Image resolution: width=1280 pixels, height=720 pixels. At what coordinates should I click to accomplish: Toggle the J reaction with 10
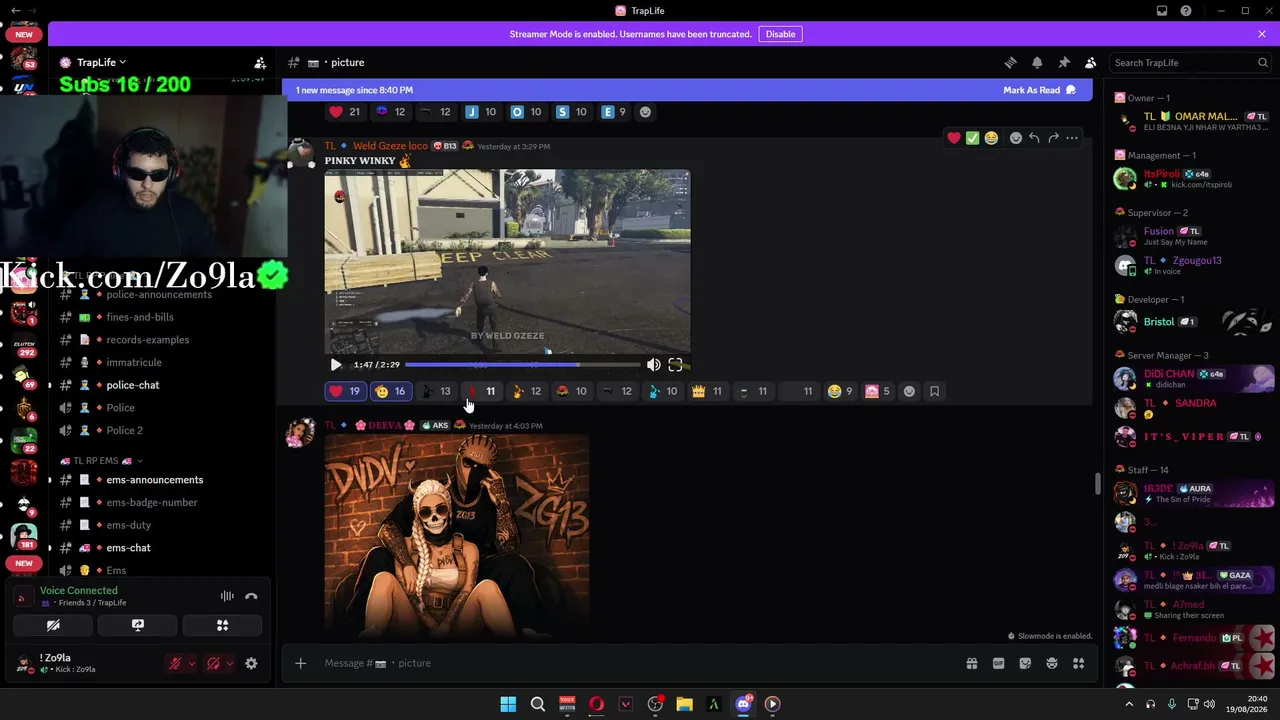481,112
